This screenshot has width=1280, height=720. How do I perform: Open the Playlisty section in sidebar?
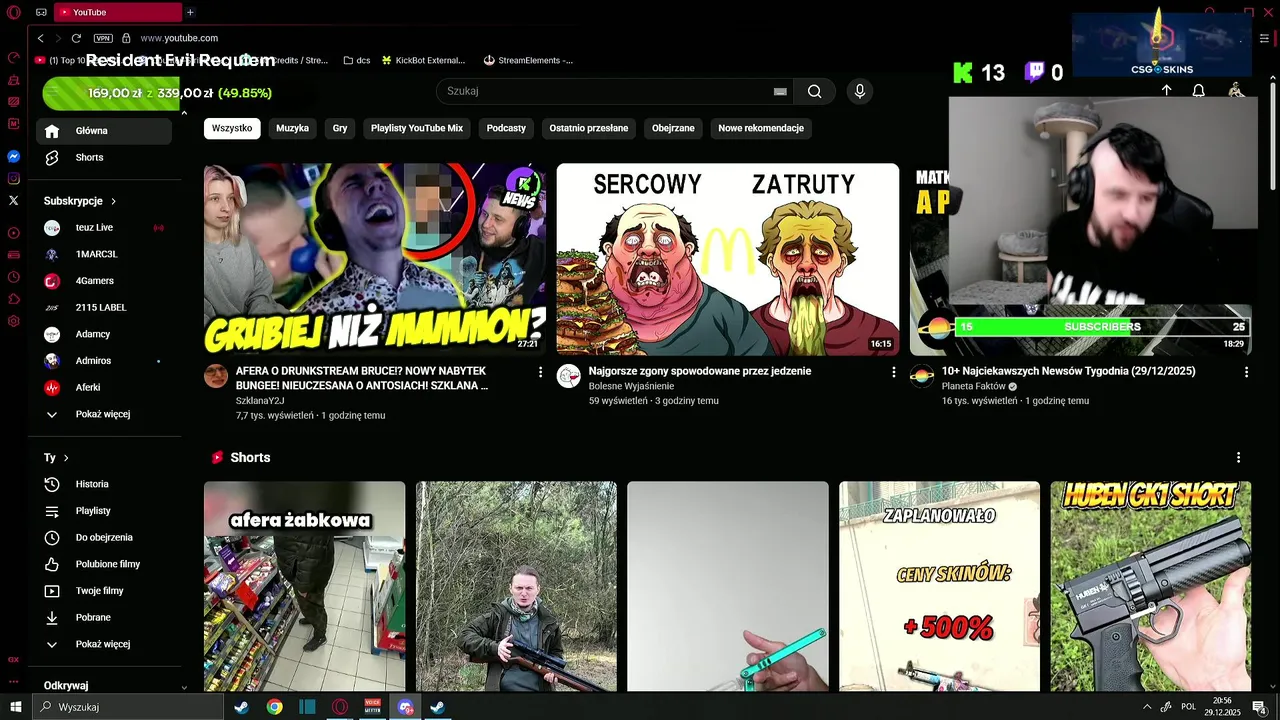coord(104,511)
